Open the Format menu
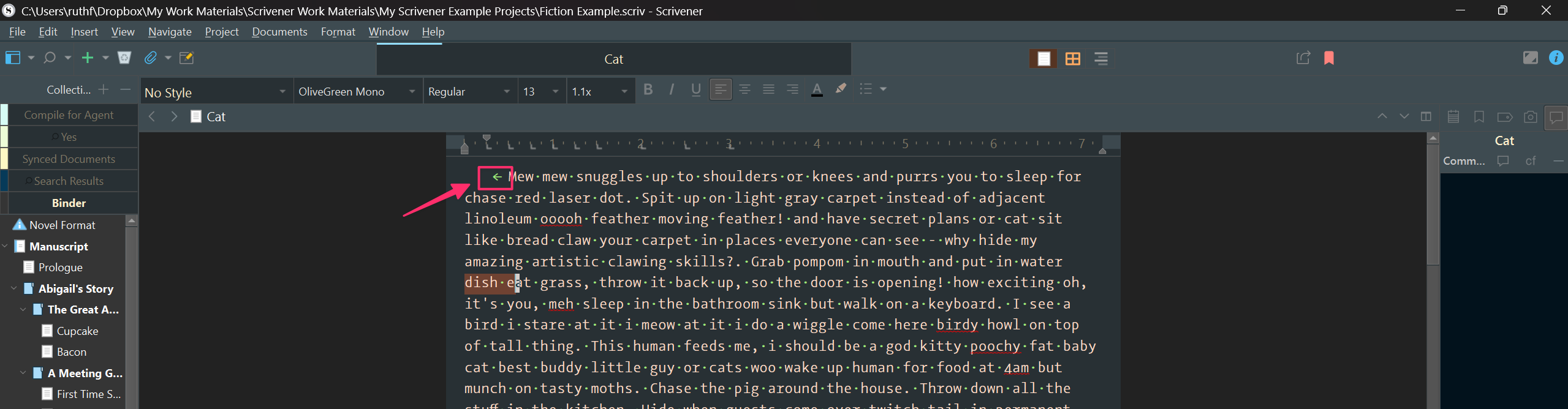 click(x=338, y=32)
